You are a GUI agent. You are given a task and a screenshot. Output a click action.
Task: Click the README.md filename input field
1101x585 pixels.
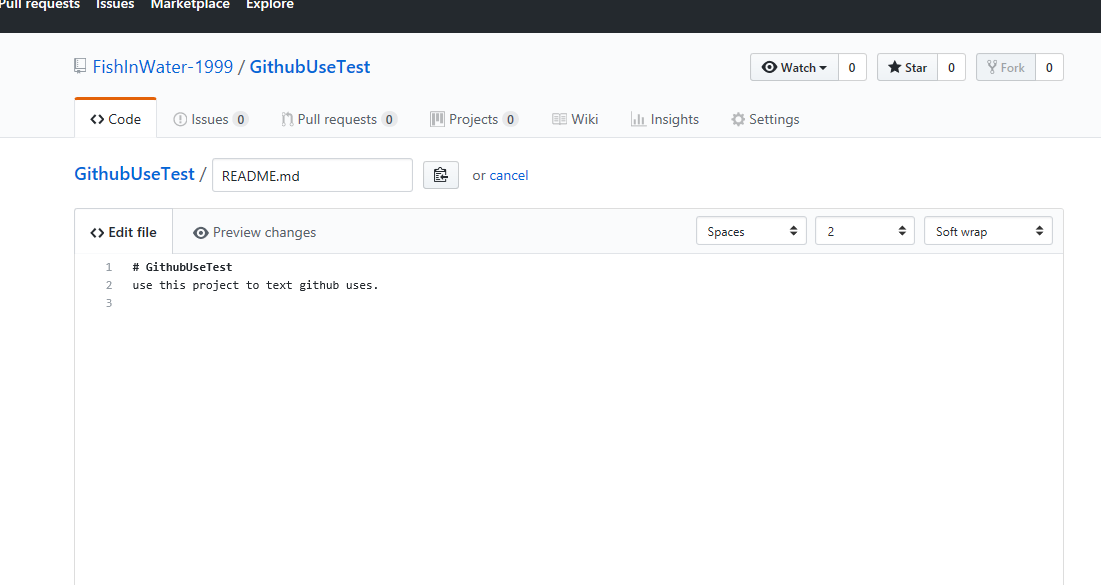311,174
